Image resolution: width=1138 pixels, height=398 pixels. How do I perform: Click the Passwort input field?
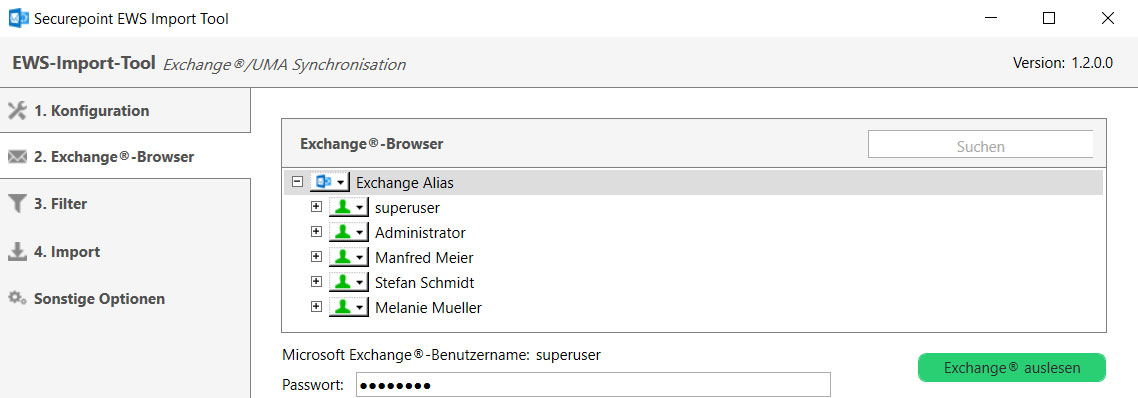click(593, 385)
